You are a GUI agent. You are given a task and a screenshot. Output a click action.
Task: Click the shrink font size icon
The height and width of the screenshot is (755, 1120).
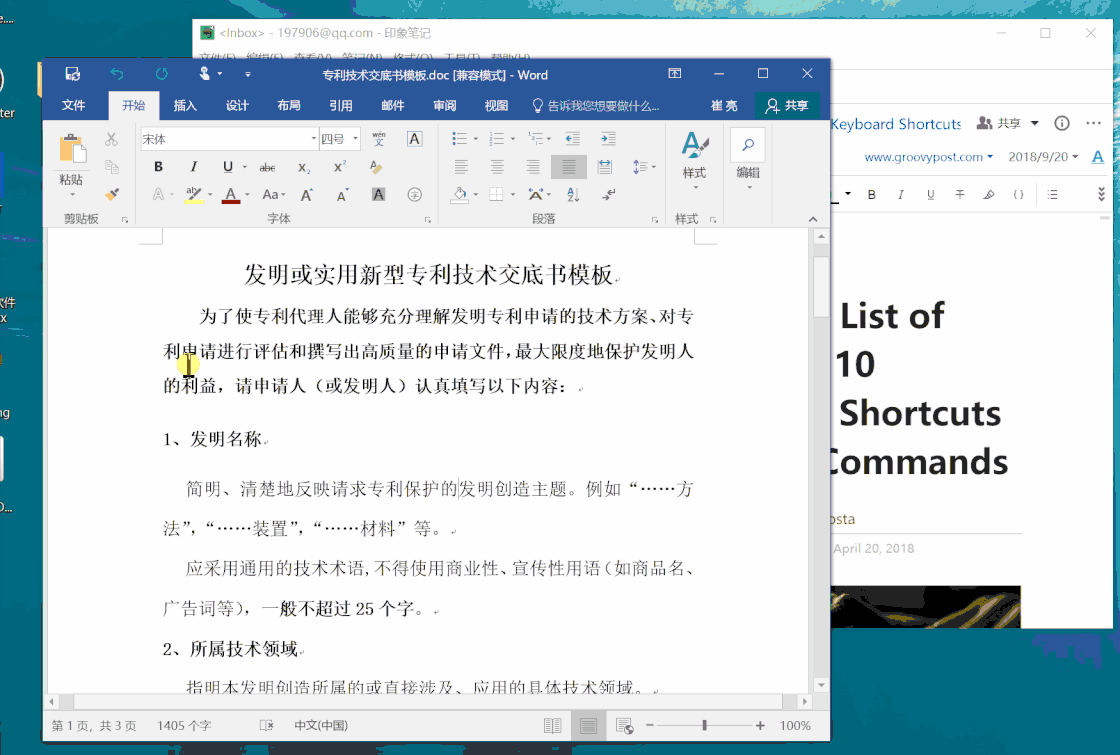coord(342,195)
